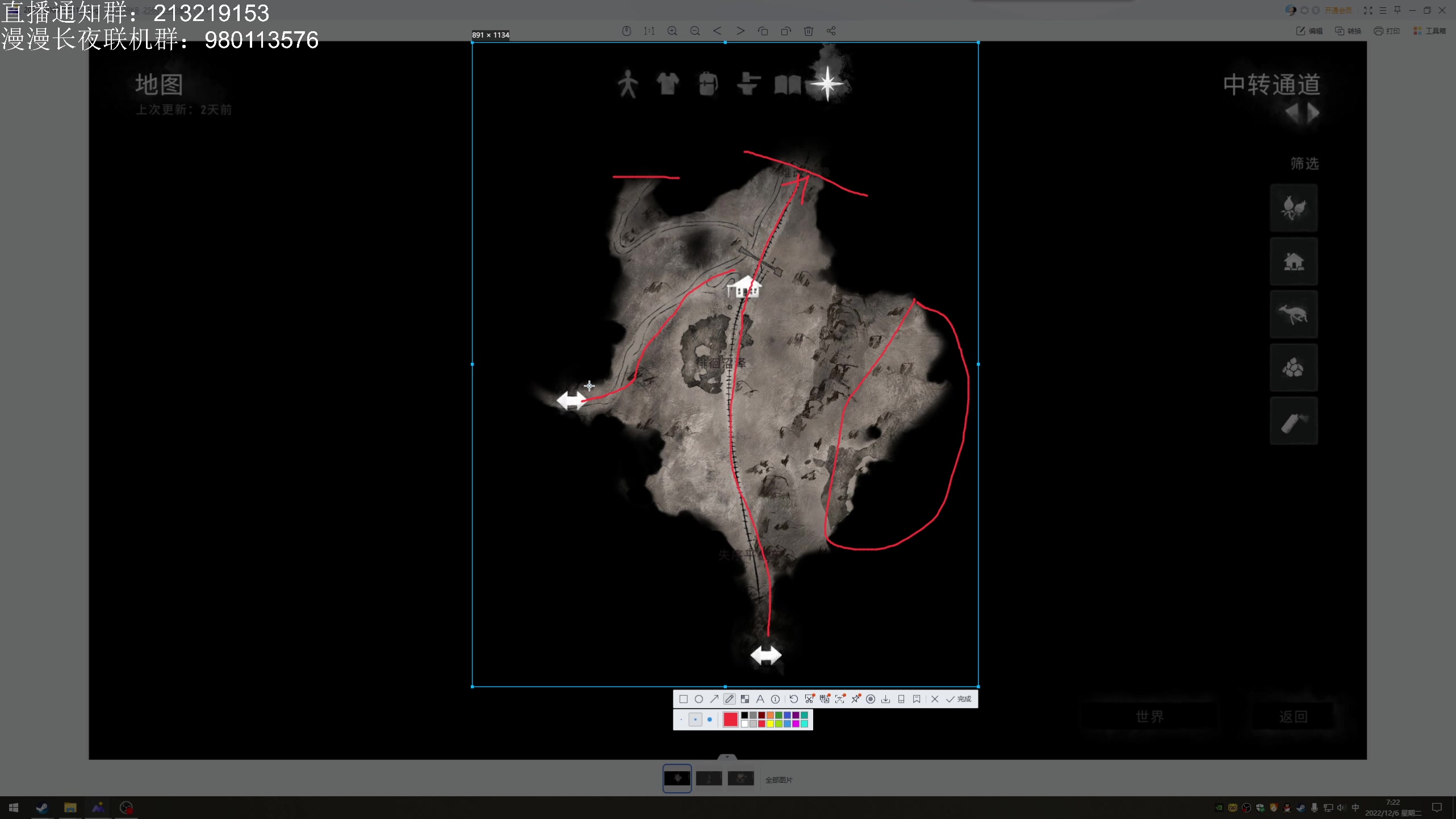Pin the viewer window on top
Image resolution: width=1456 pixels, height=819 pixels.
[1398, 10]
